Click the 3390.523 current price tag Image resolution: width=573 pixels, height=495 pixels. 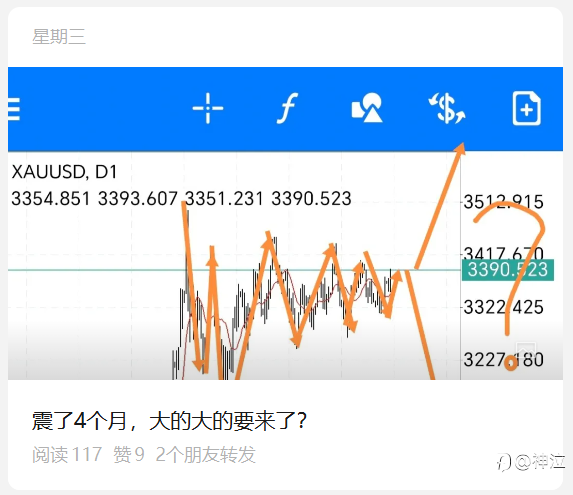coord(508,270)
